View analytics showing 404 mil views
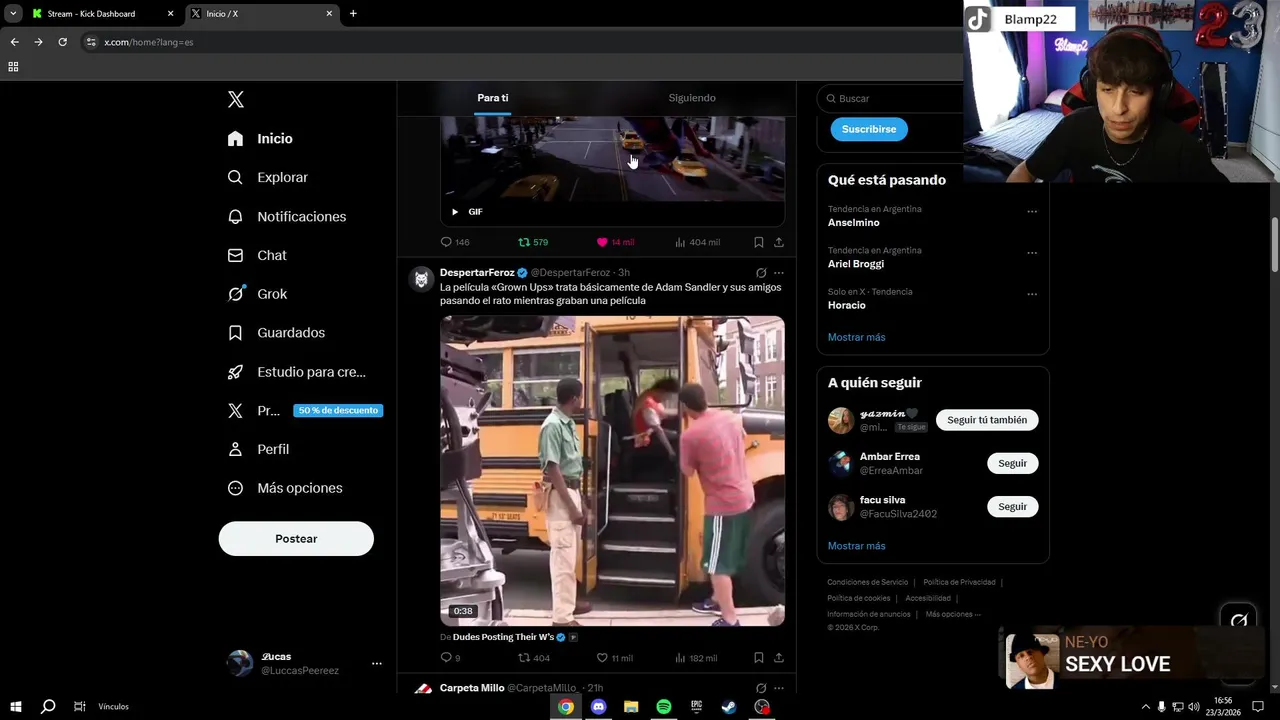 point(698,242)
